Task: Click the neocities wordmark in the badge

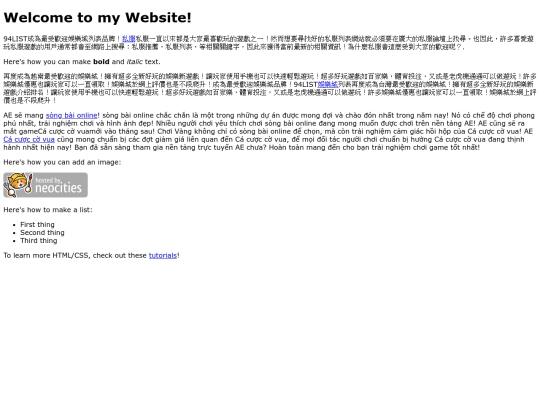Action: [x=58, y=188]
